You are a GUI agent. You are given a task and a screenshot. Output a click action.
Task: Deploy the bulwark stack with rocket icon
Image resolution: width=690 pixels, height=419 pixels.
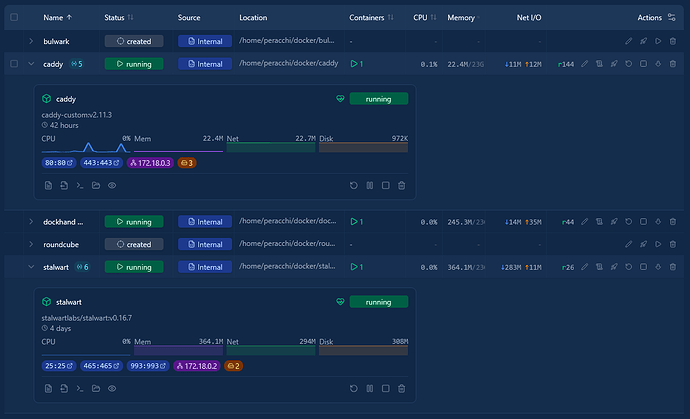tap(643, 41)
